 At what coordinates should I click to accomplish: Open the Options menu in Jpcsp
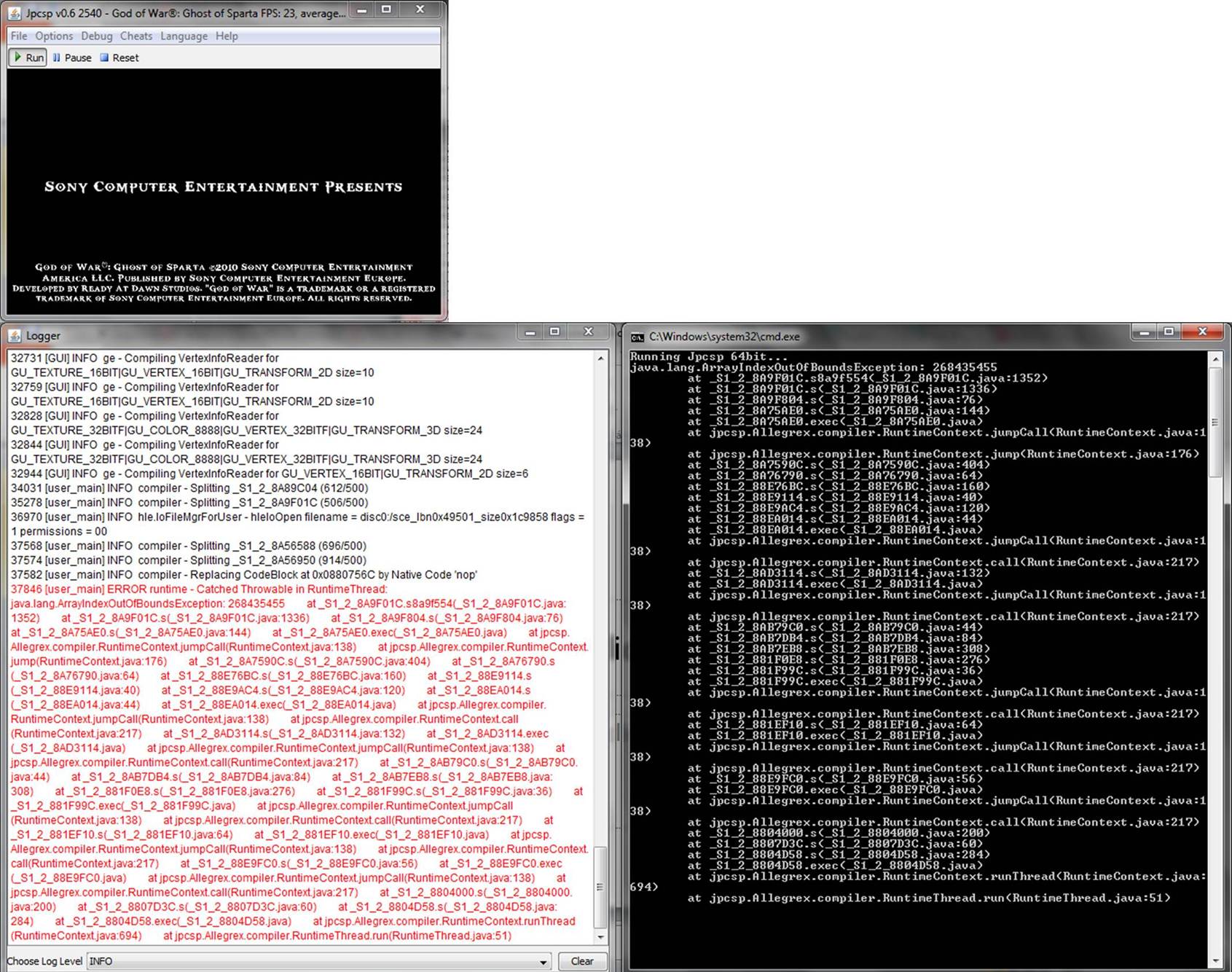(x=54, y=36)
